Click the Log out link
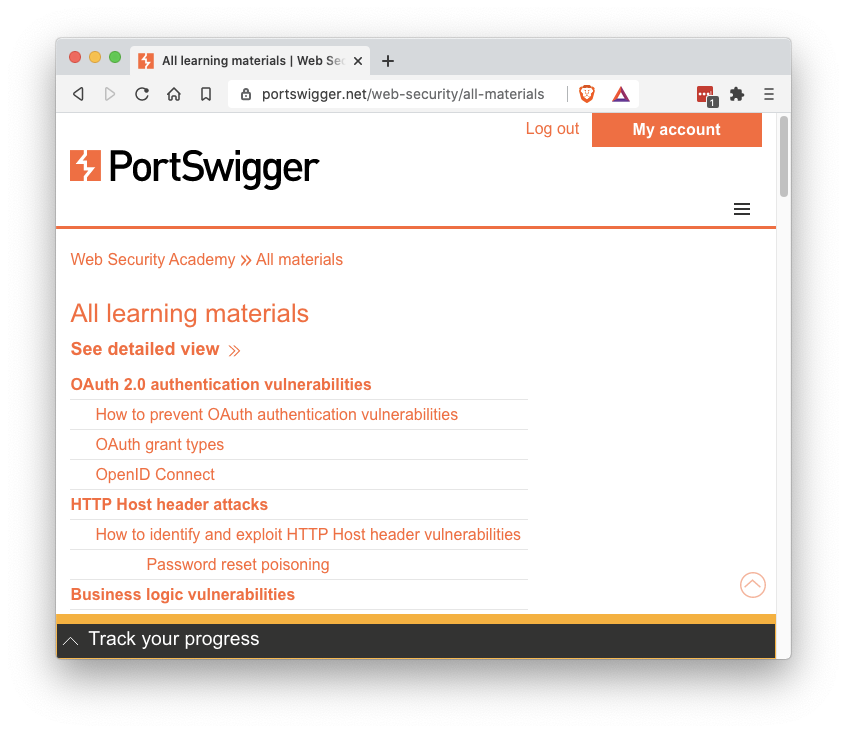 tap(552, 129)
